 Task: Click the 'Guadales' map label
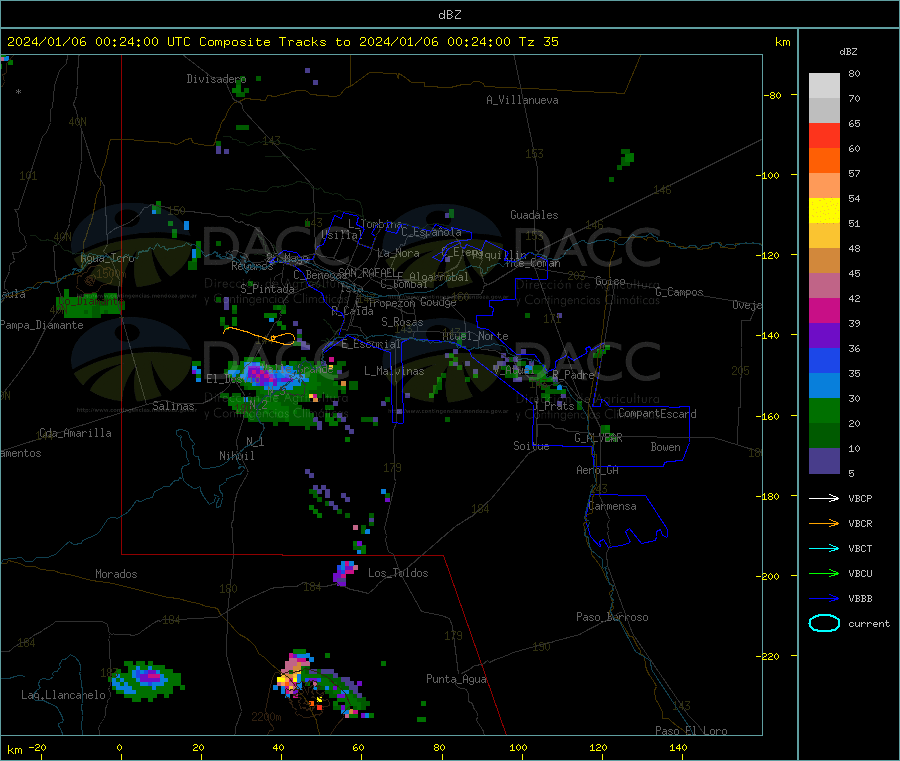pyautogui.click(x=534, y=215)
